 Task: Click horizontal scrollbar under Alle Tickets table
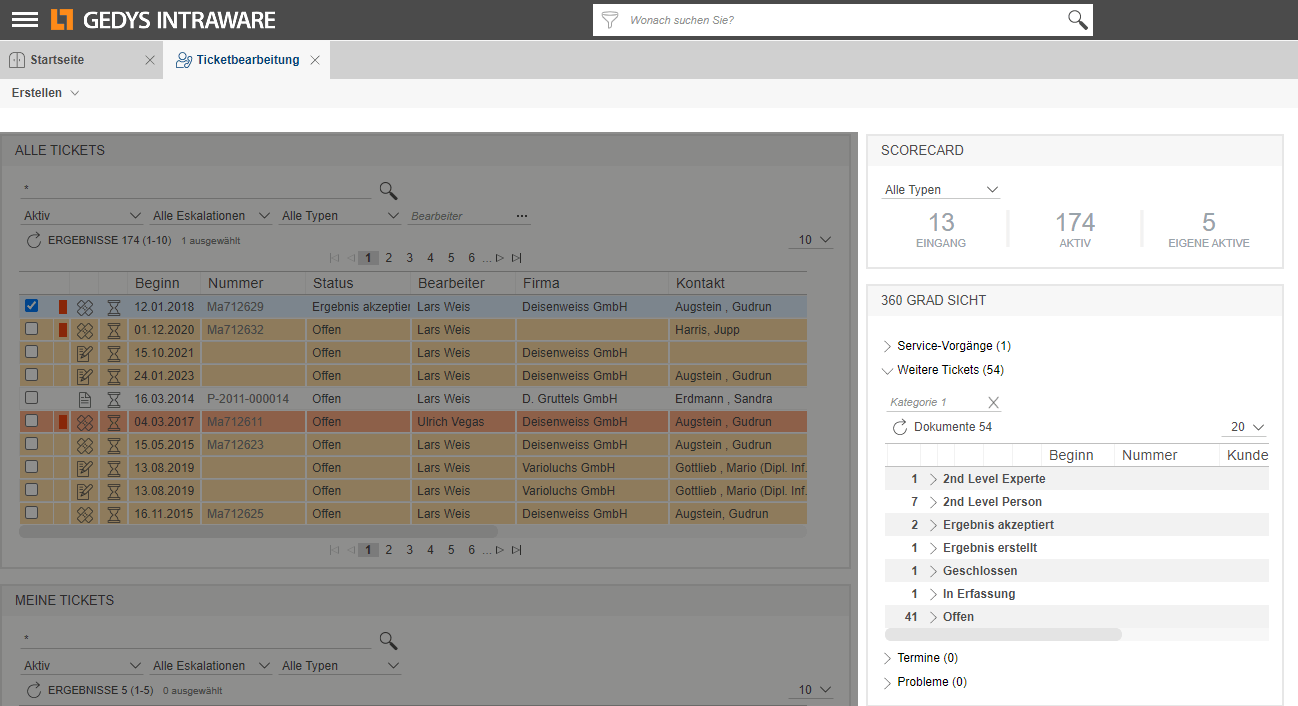[x=258, y=532]
